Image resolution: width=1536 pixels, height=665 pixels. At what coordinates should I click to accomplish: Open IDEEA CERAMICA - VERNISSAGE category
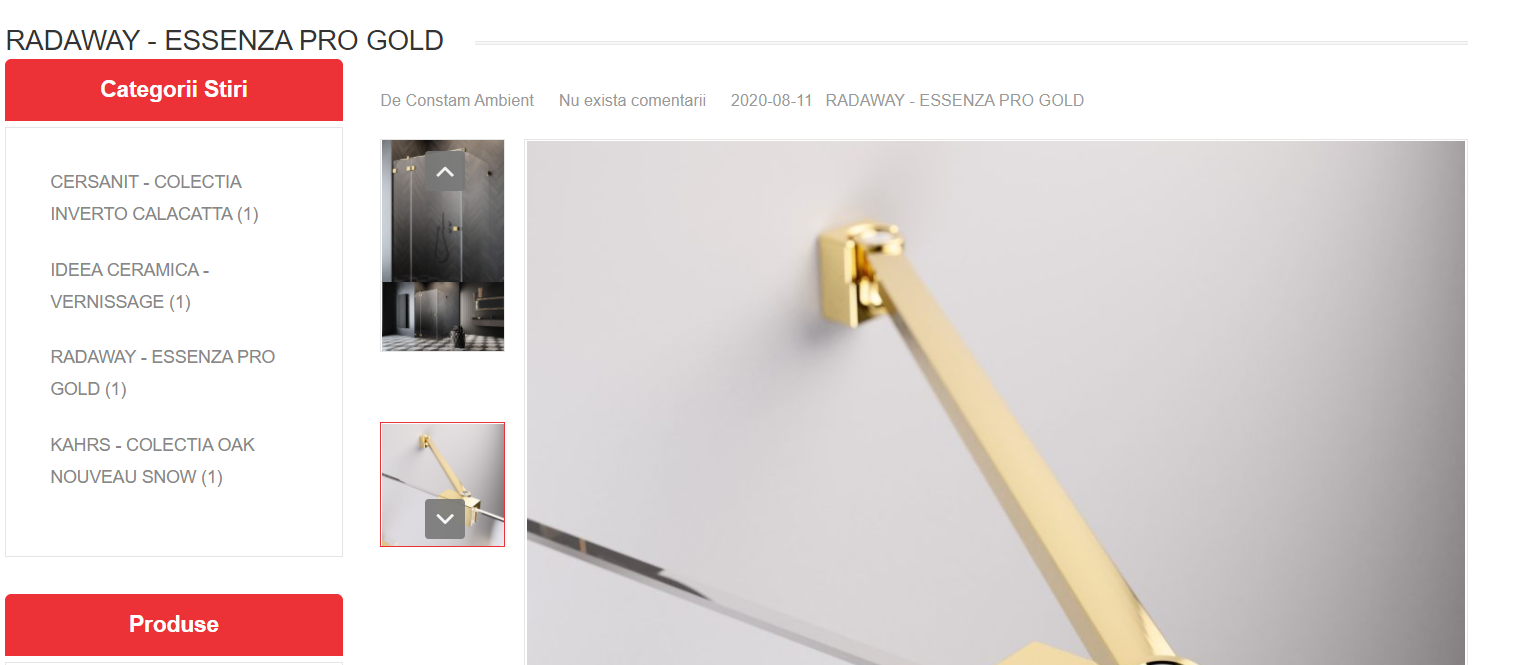tap(130, 286)
